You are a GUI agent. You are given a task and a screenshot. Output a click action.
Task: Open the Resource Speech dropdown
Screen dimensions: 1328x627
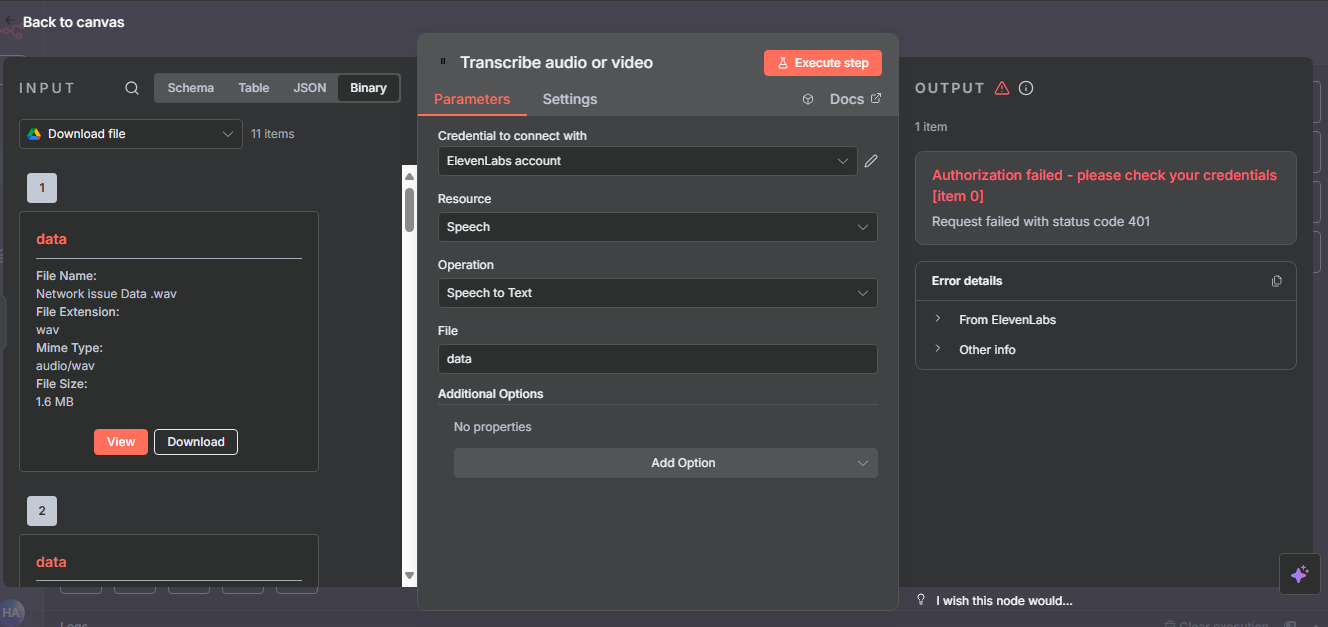click(657, 227)
